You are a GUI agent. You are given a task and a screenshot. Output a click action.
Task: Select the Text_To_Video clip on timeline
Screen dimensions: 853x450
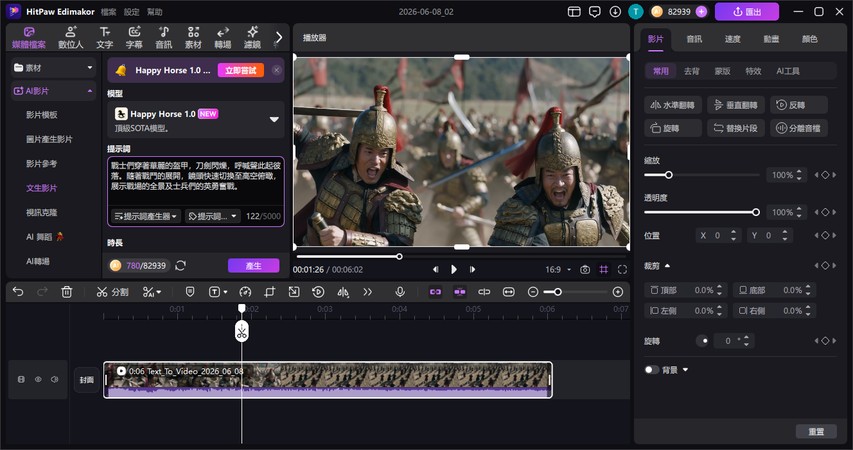[328, 380]
